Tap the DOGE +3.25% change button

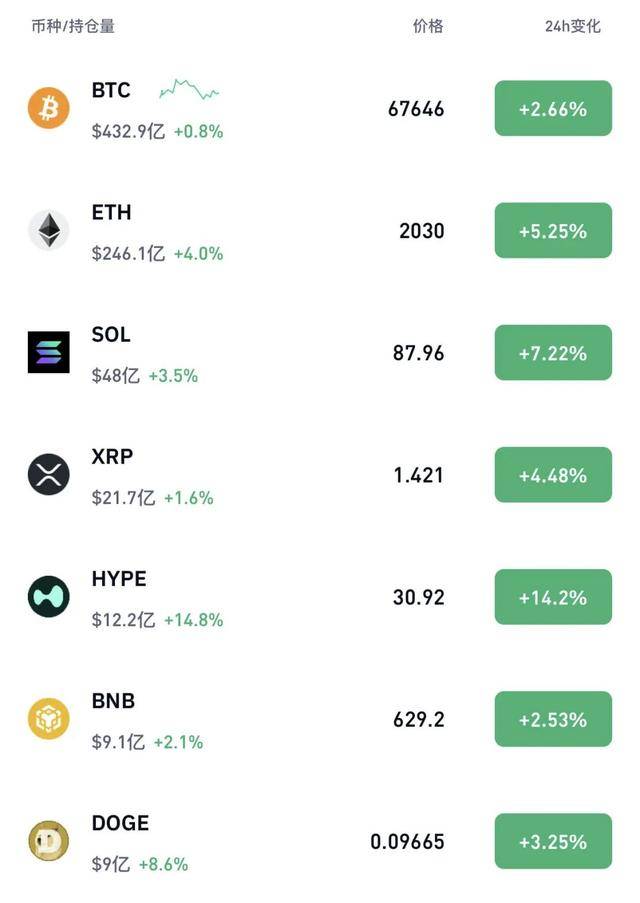click(x=553, y=842)
